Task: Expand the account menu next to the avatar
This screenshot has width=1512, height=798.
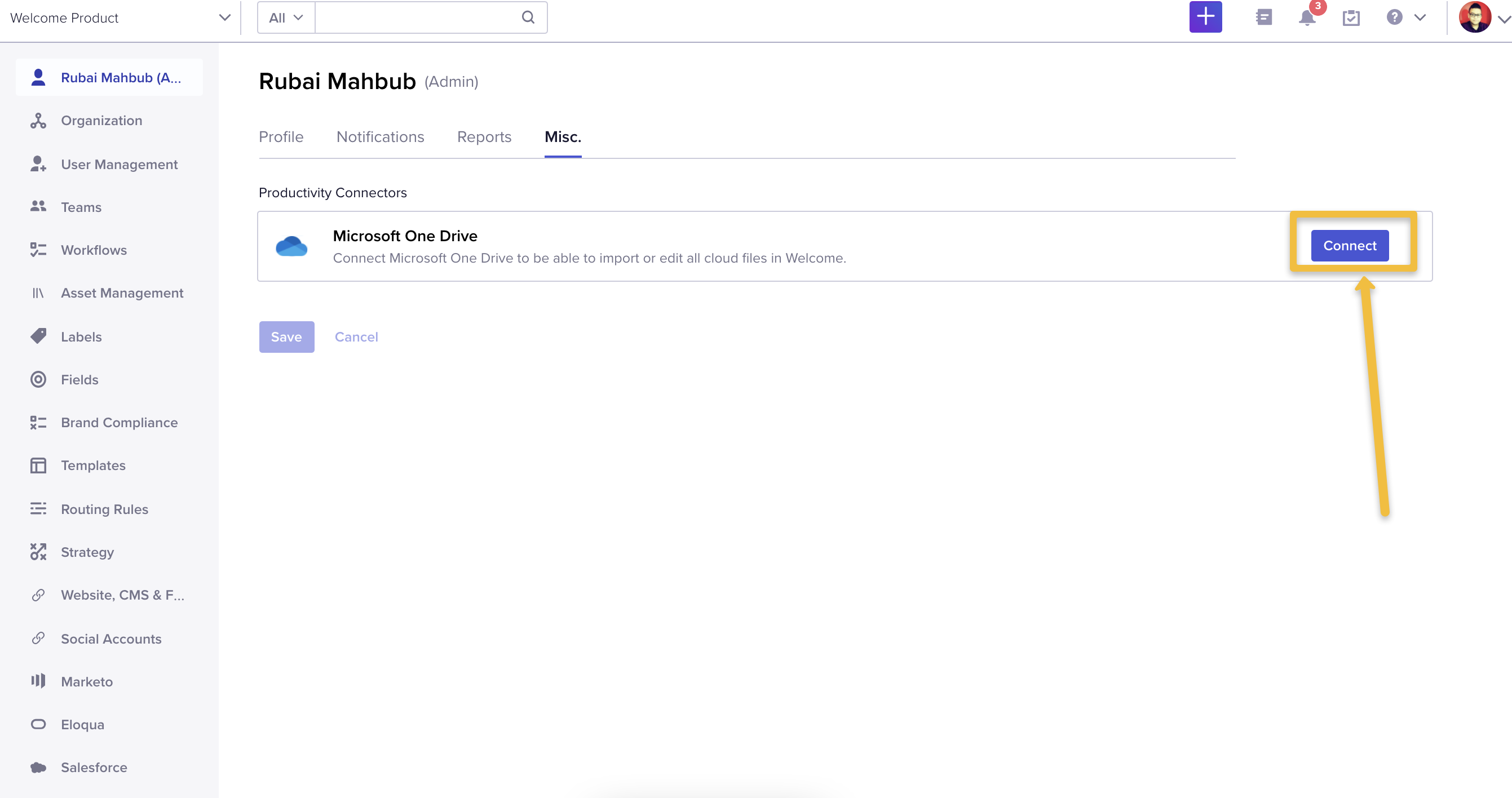Action: [1503, 18]
